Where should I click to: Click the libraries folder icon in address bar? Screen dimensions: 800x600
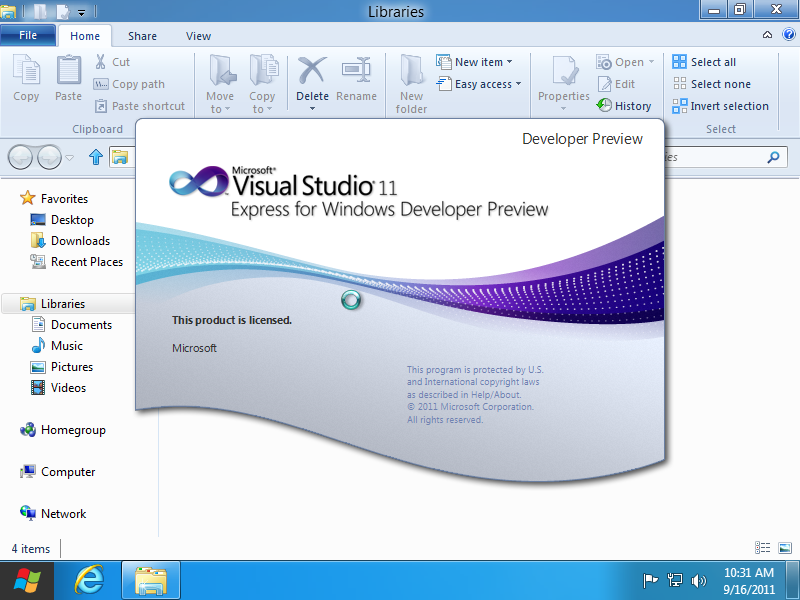point(120,157)
